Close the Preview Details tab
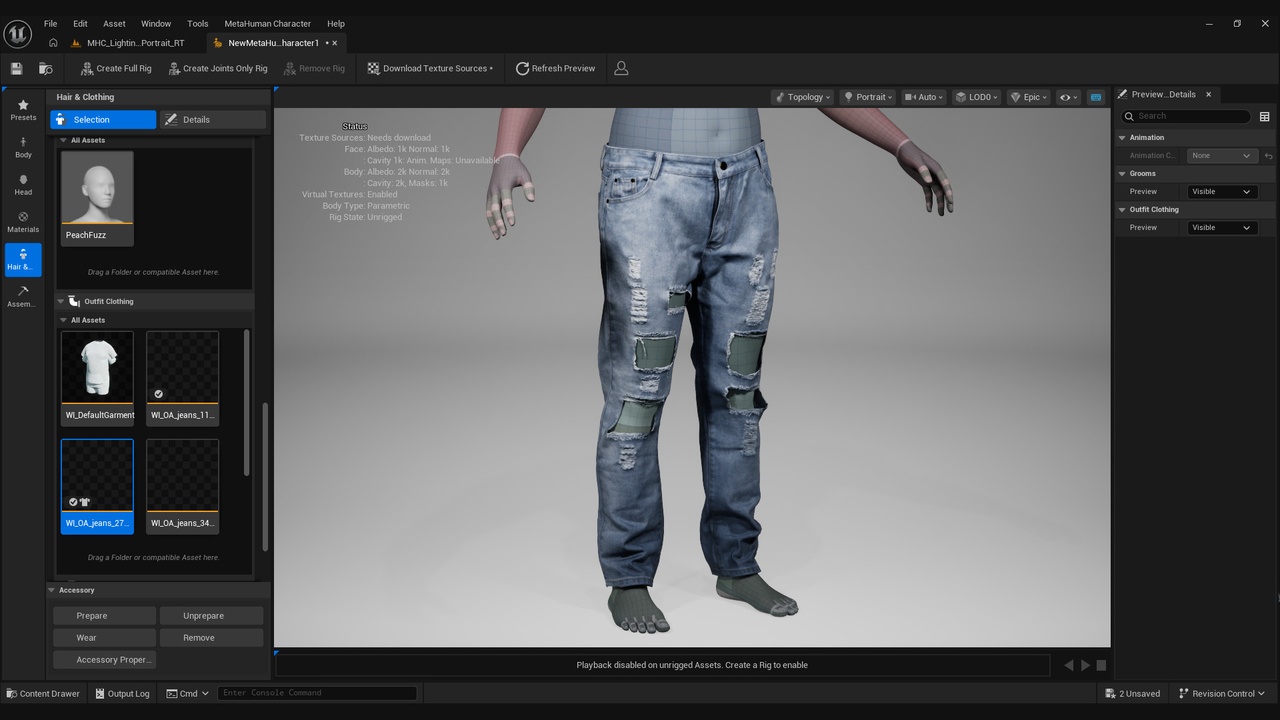 (1208, 94)
